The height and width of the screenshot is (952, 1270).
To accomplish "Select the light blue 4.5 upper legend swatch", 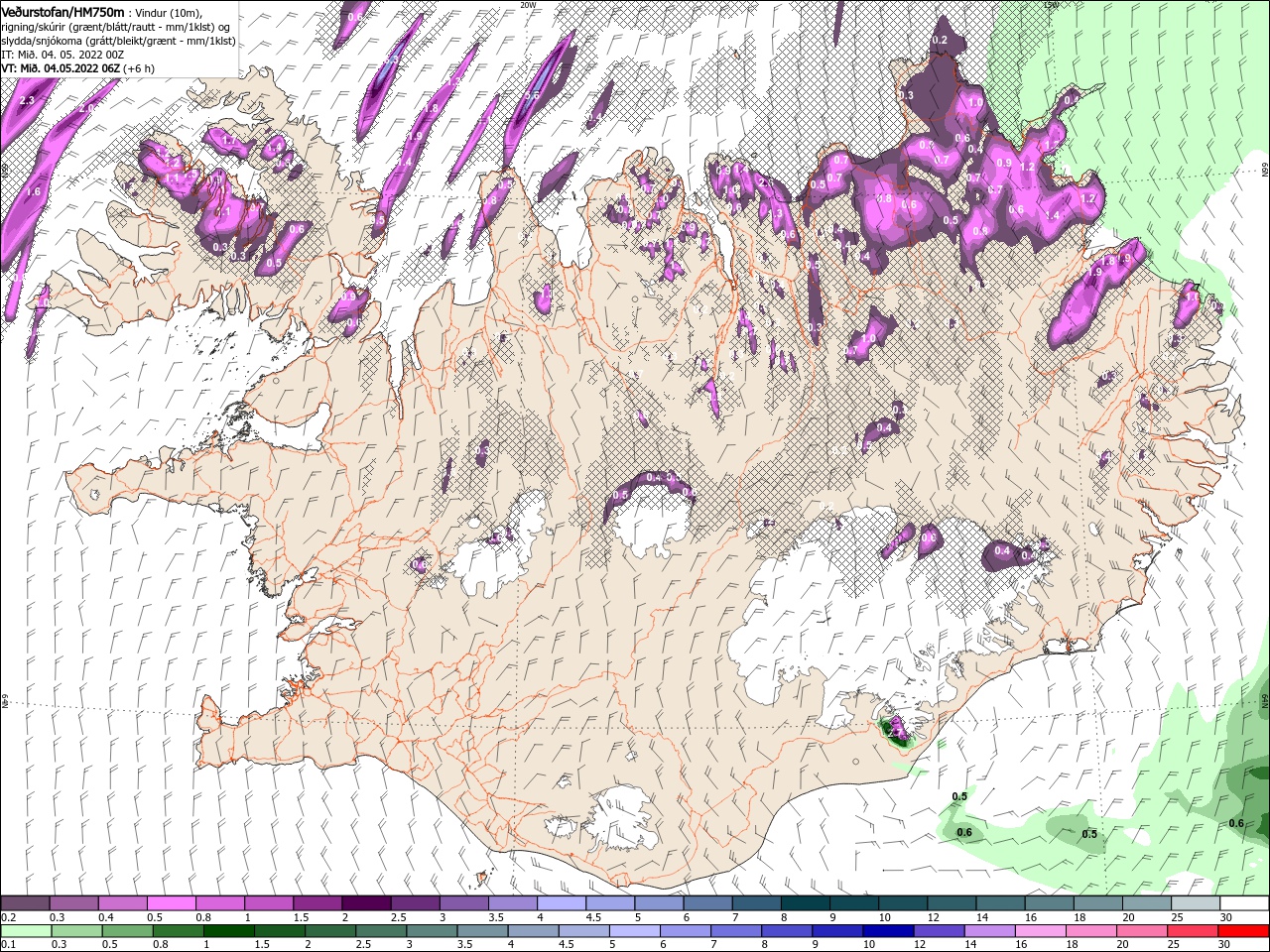I will pos(610,903).
